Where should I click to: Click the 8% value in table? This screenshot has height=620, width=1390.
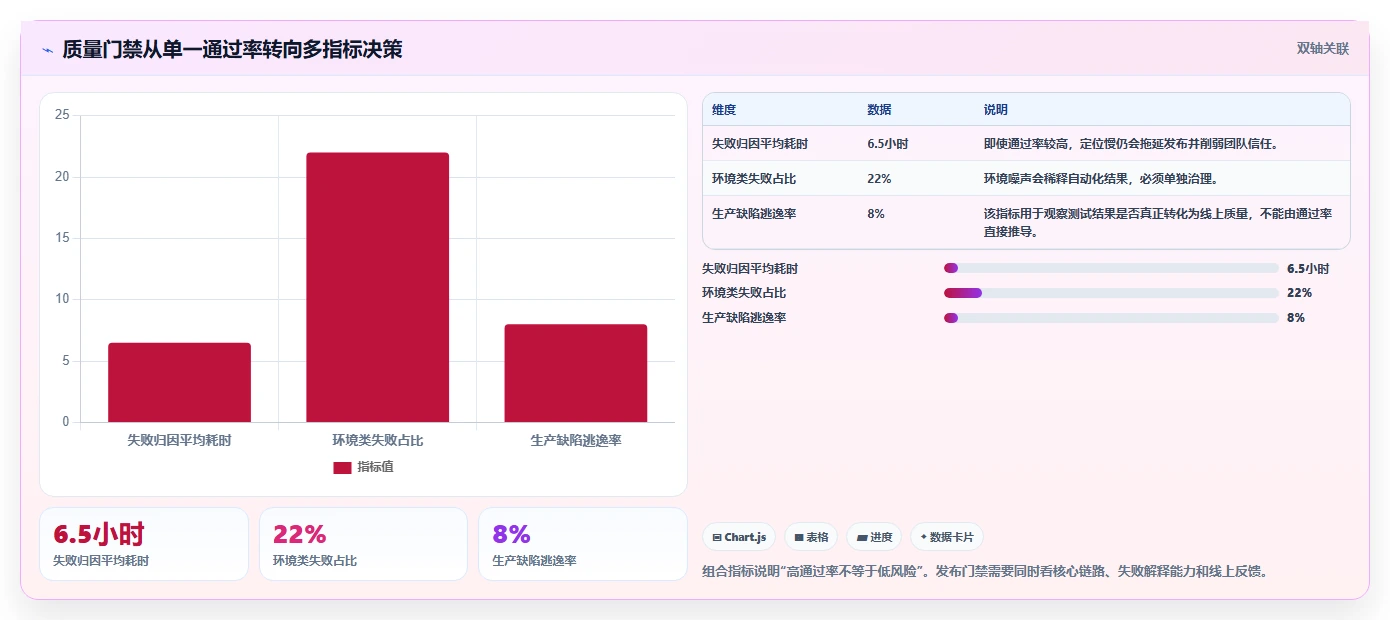(876, 214)
